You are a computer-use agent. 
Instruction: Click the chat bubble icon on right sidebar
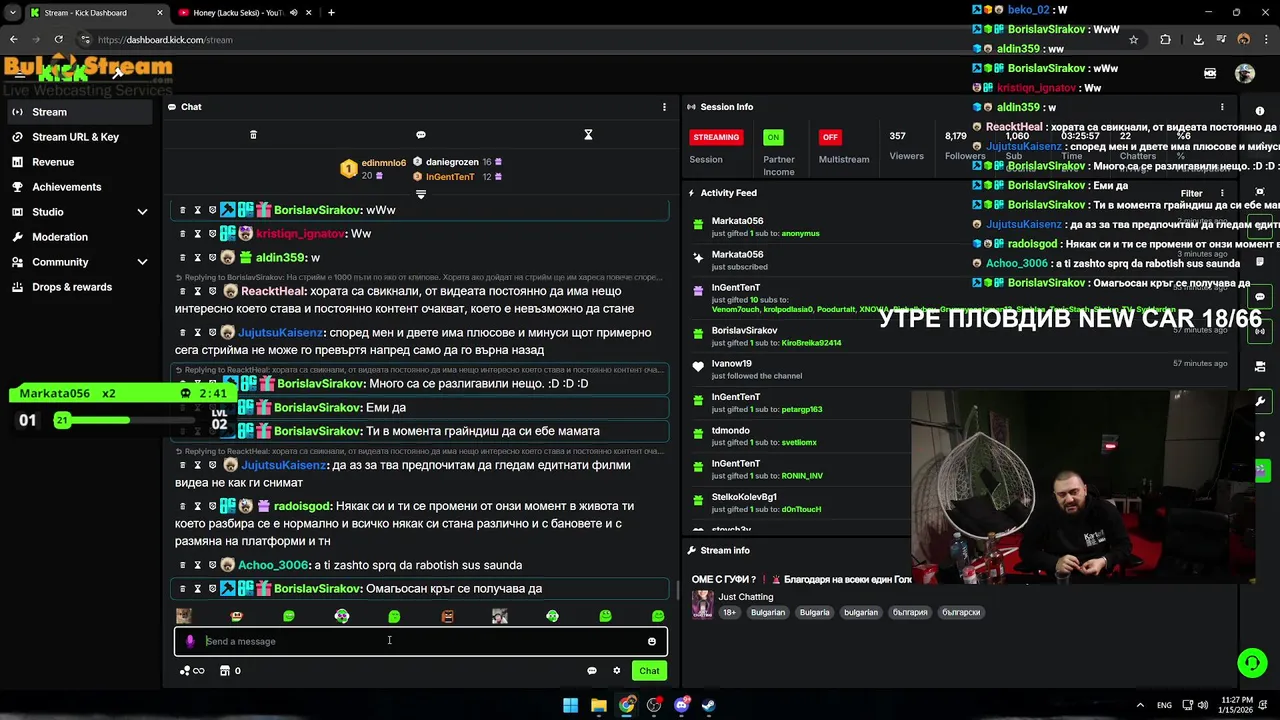[1260, 297]
